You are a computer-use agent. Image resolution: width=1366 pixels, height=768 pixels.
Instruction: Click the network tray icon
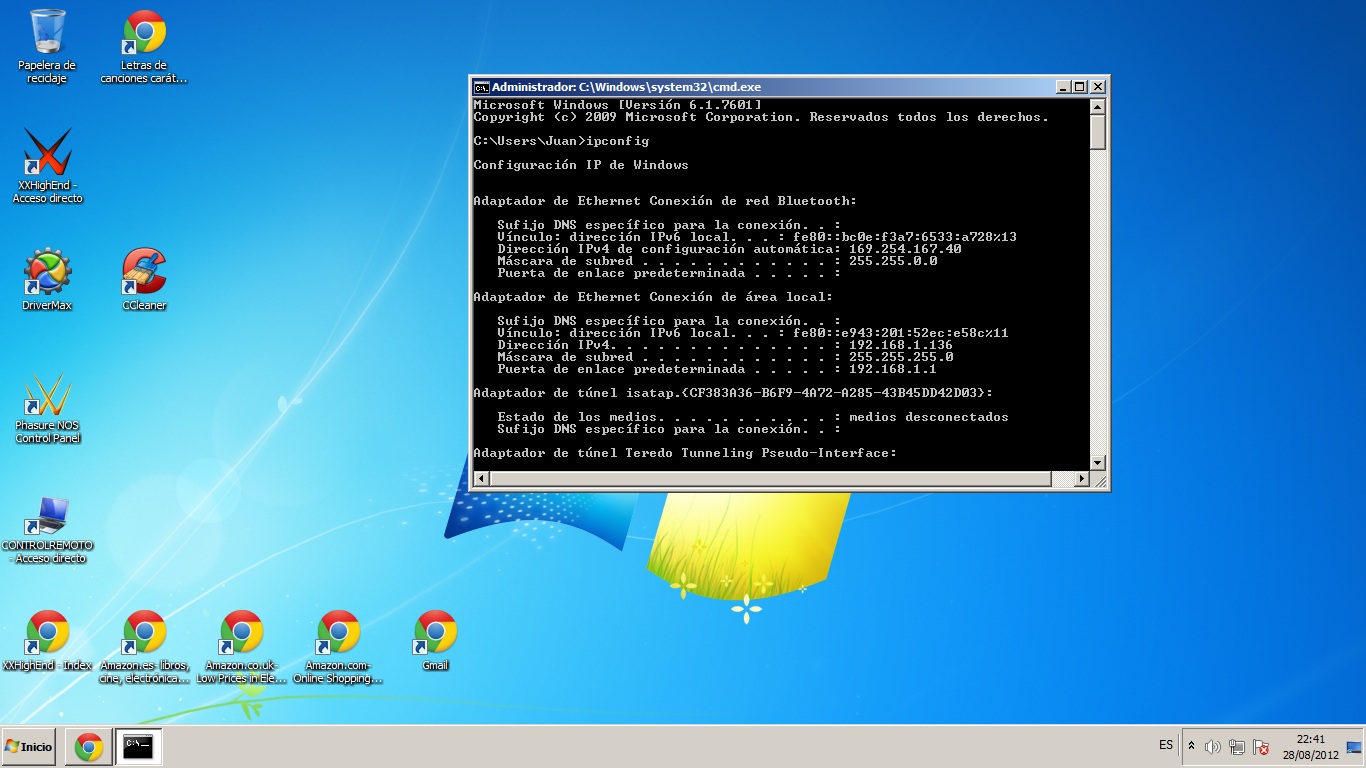point(1237,747)
